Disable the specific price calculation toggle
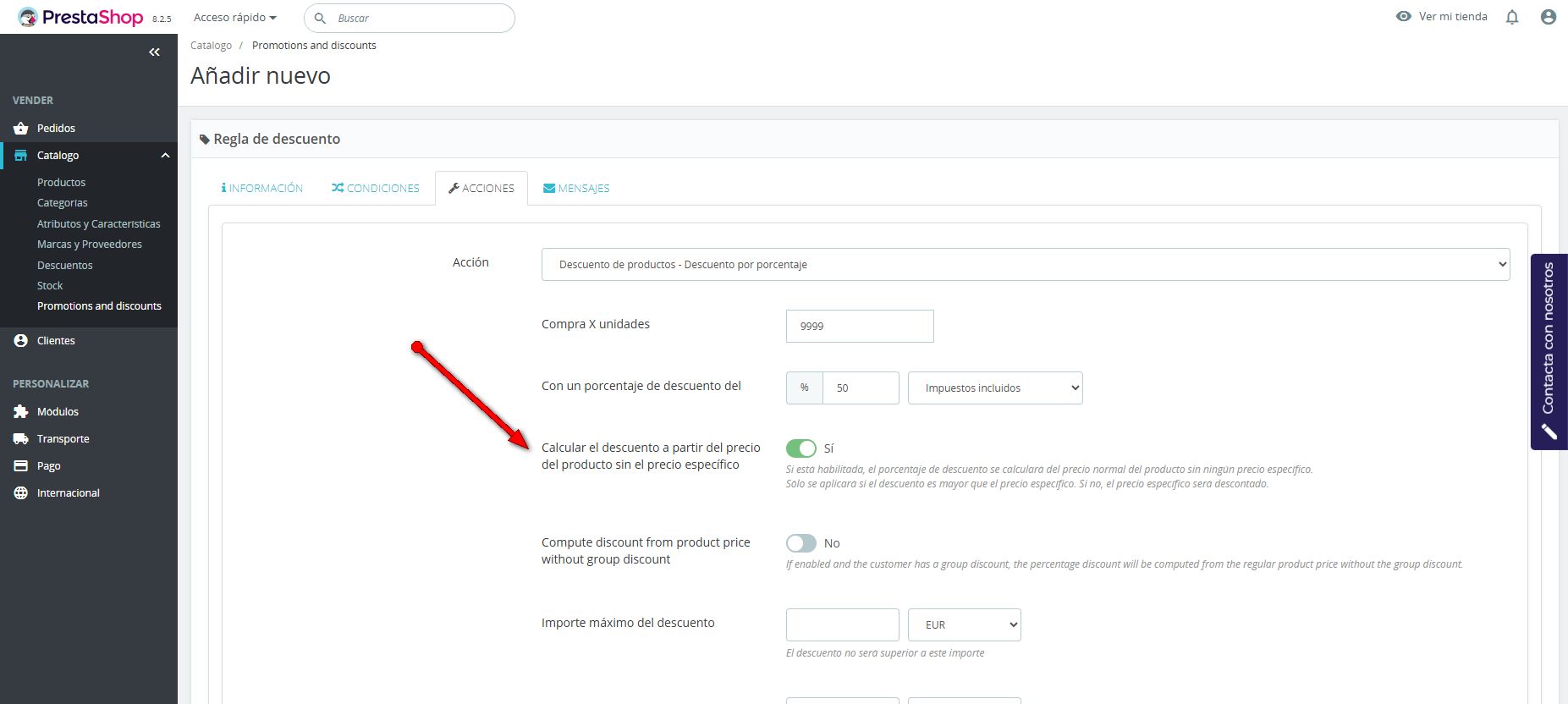 tap(801, 448)
